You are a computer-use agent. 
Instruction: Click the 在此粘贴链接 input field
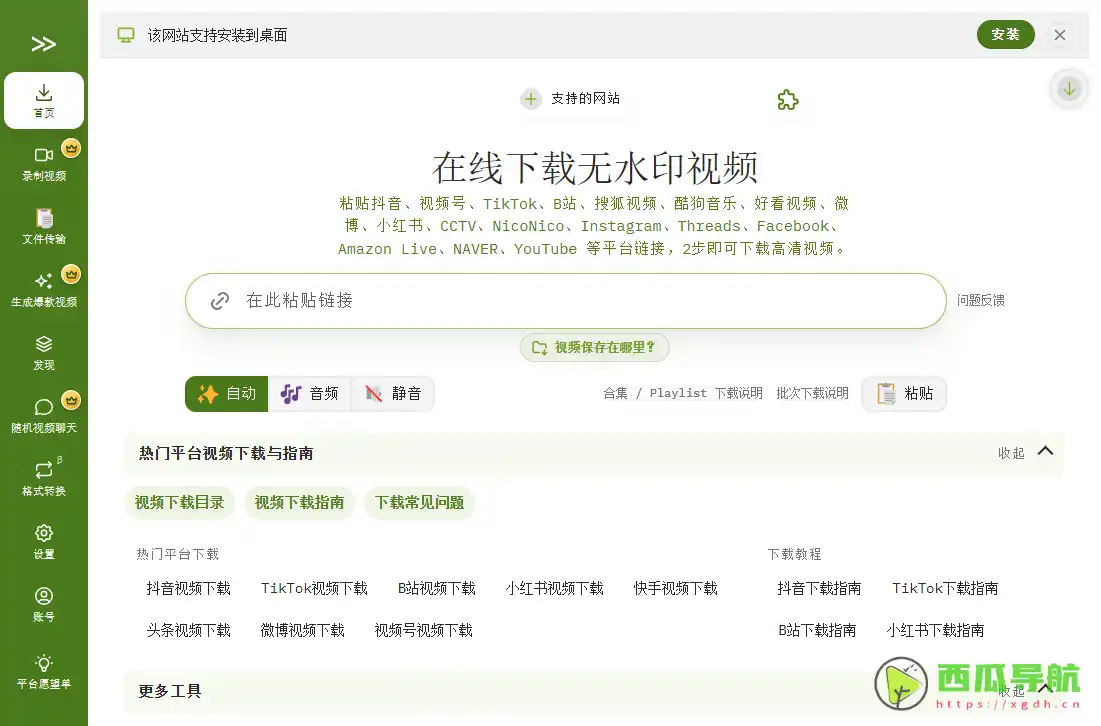coord(565,301)
